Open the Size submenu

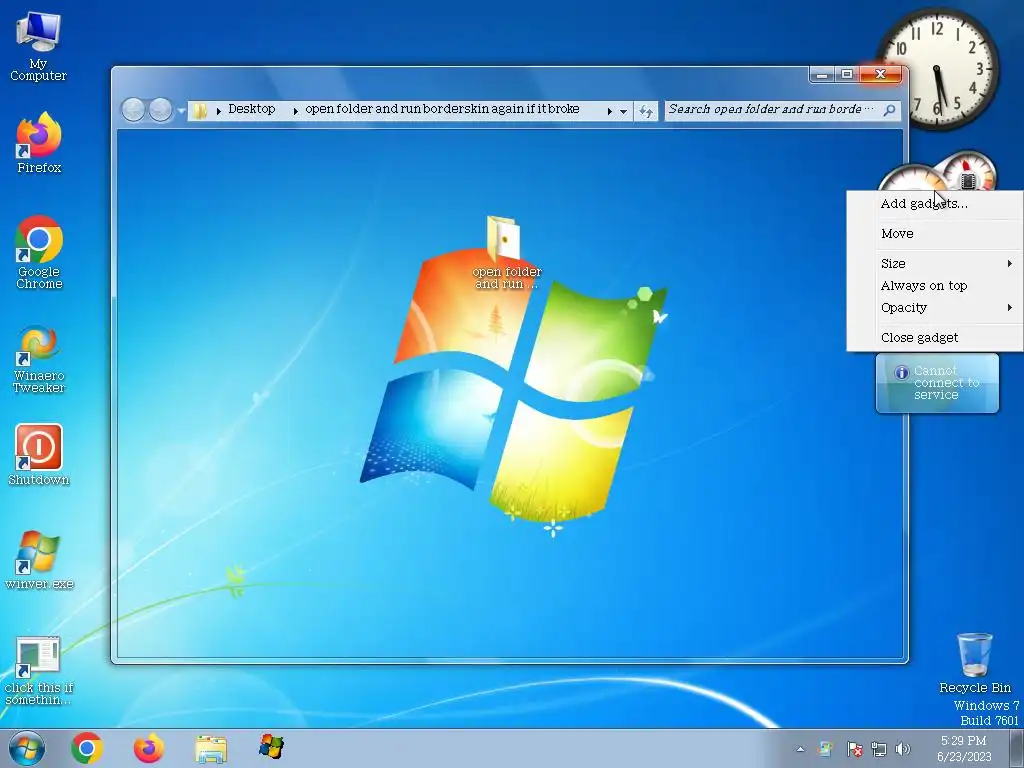pyautogui.click(x=935, y=263)
